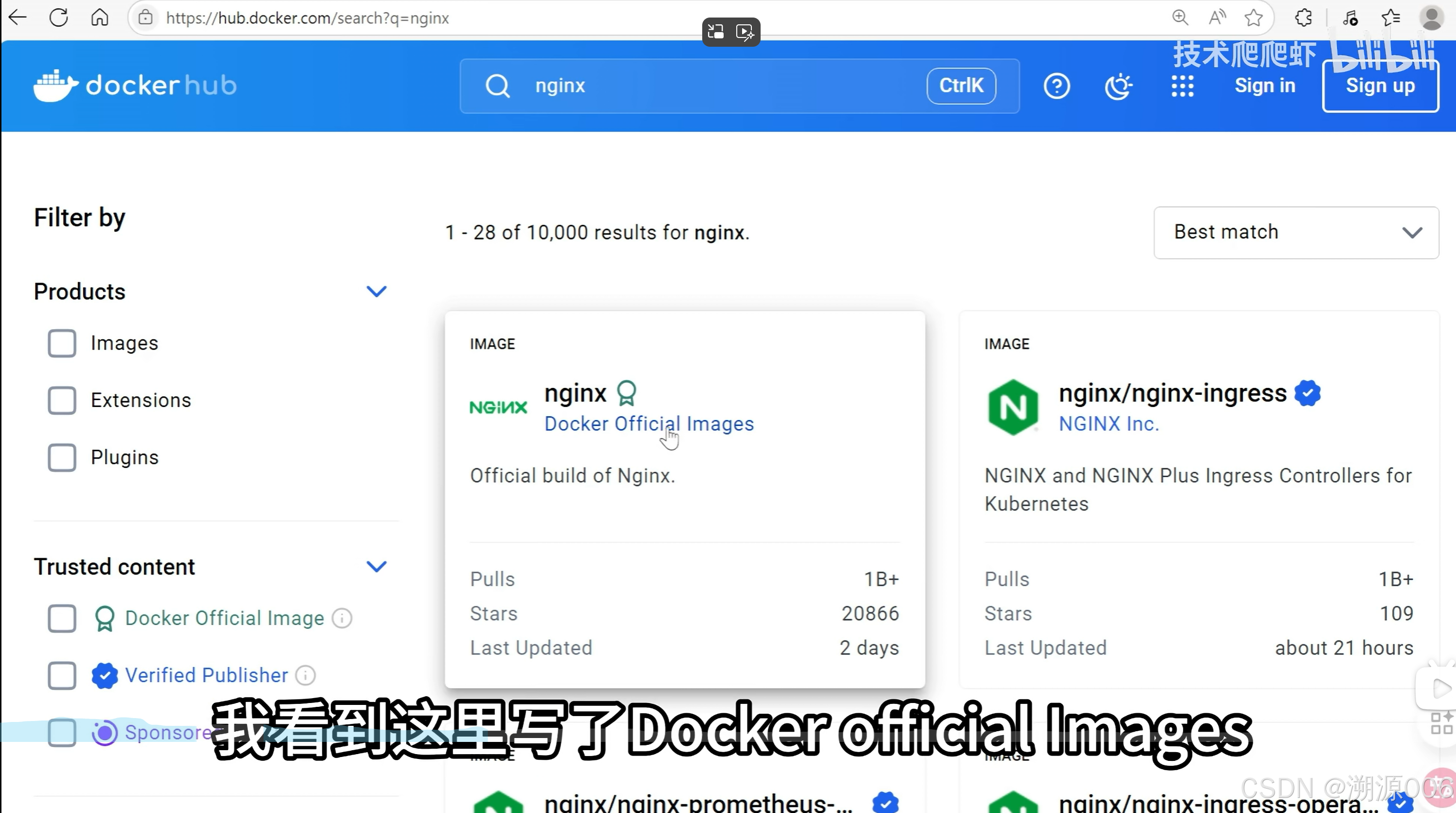
Task: Click the results count text for nginx
Action: pyautogui.click(x=598, y=232)
